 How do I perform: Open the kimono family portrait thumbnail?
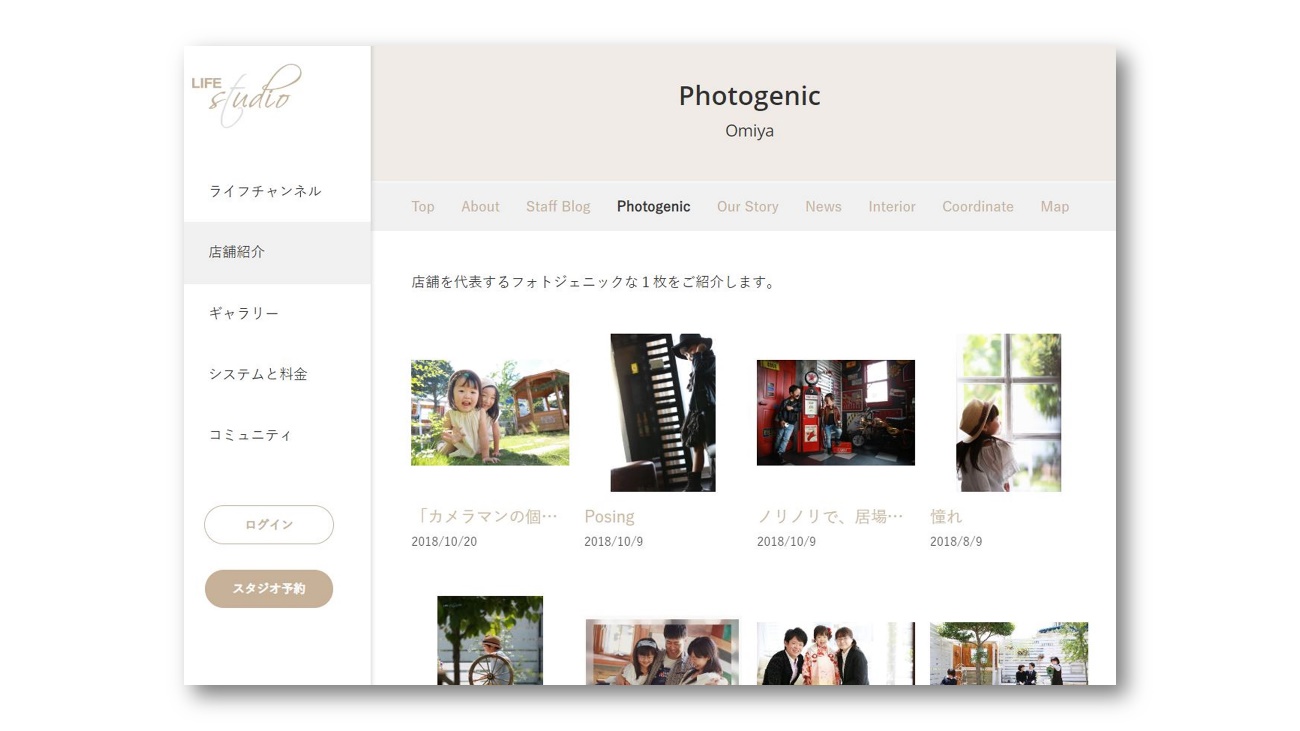(836, 653)
